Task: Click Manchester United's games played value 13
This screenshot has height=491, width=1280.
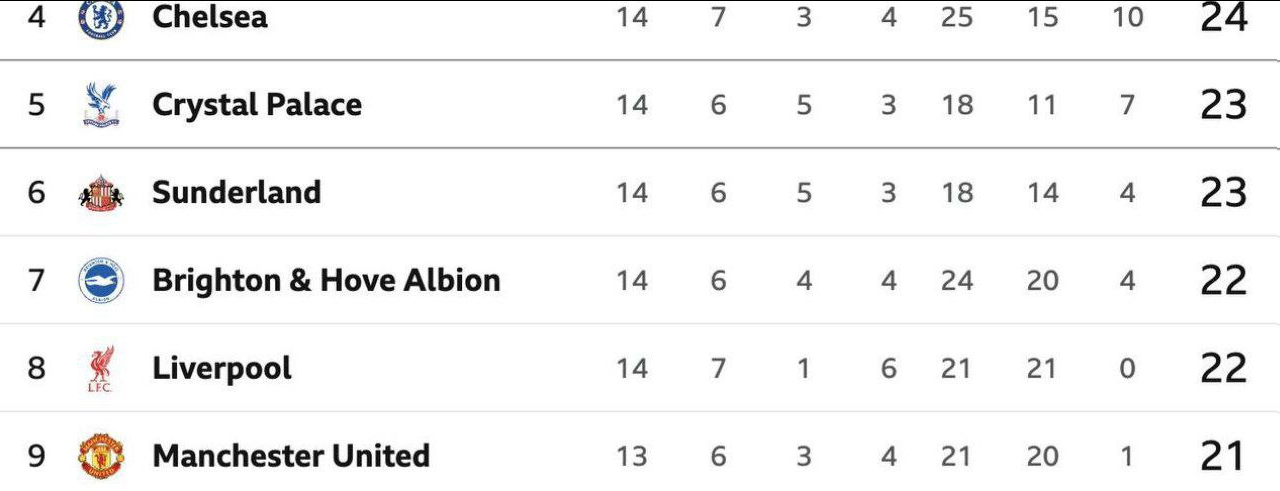Action: tap(632, 456)
